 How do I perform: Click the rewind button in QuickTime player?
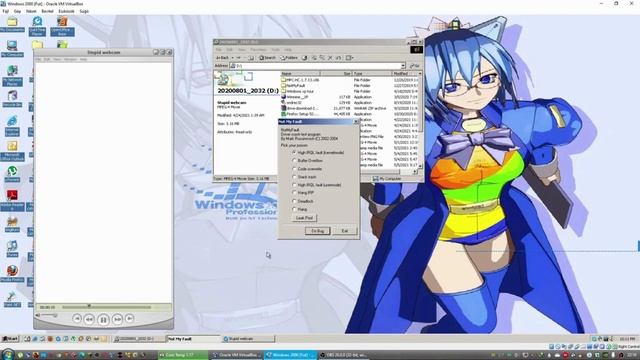click(x=89, y=319)
